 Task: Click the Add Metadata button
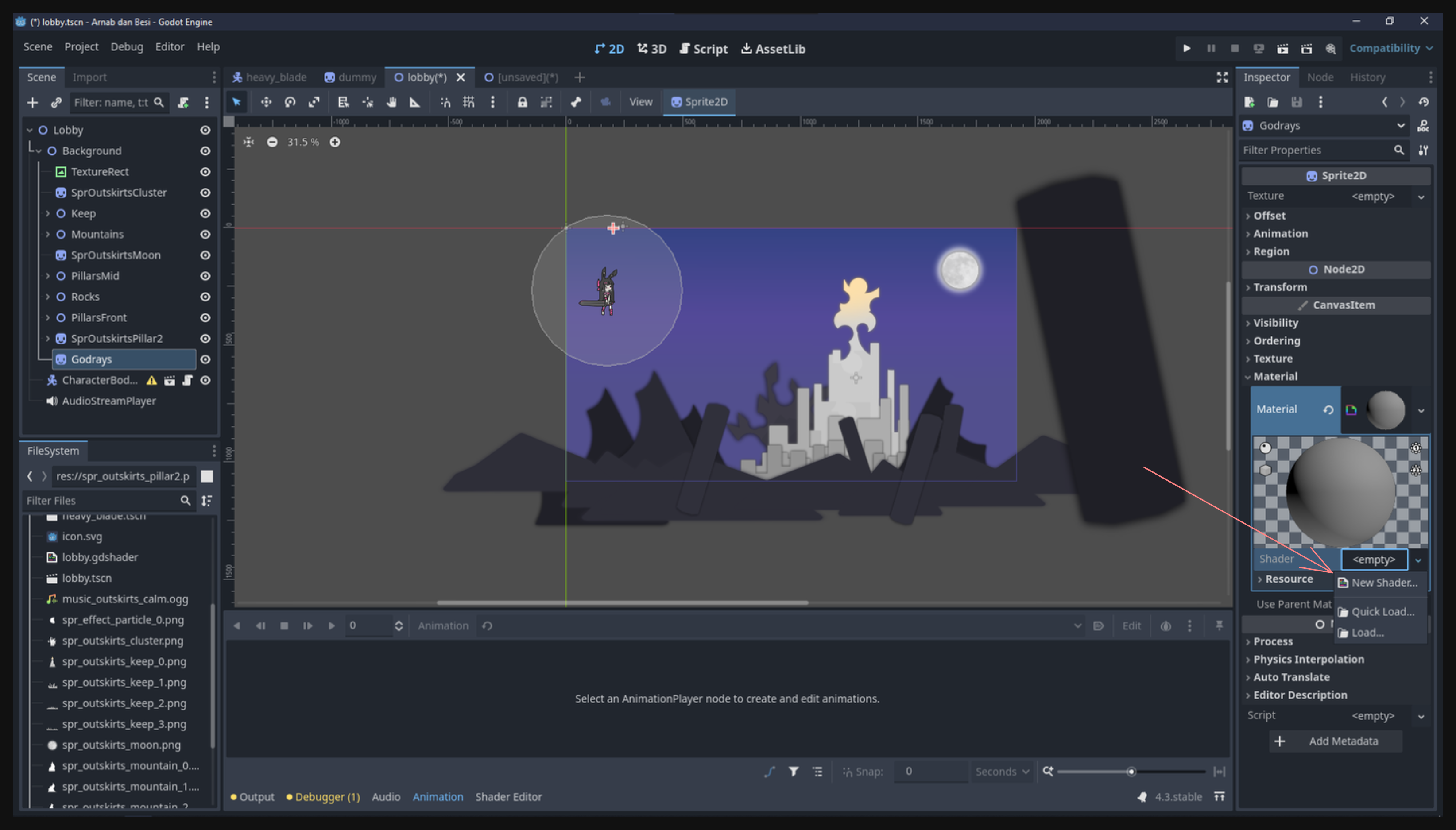1336,741
